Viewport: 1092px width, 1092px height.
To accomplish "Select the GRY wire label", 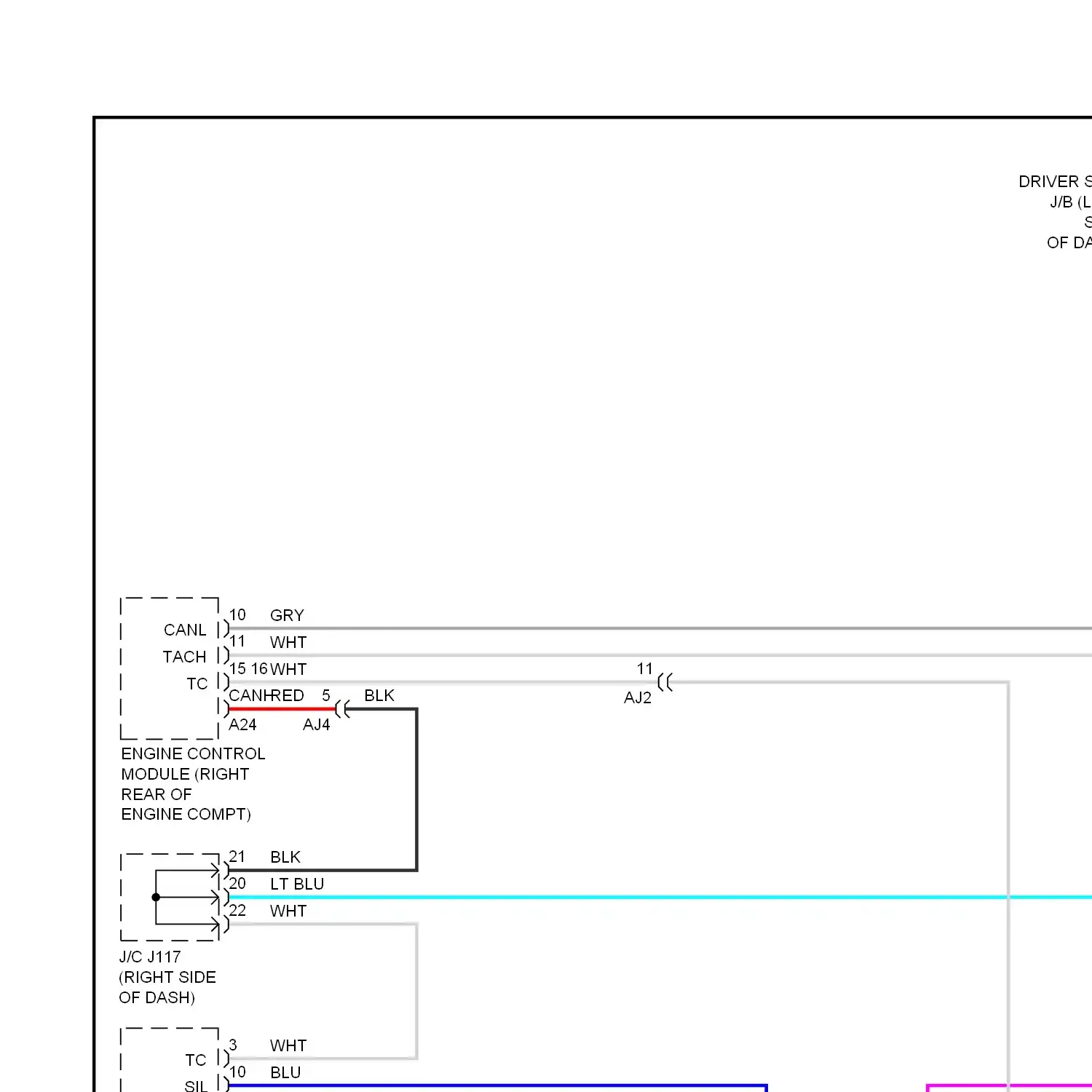I will click(287, 615).
